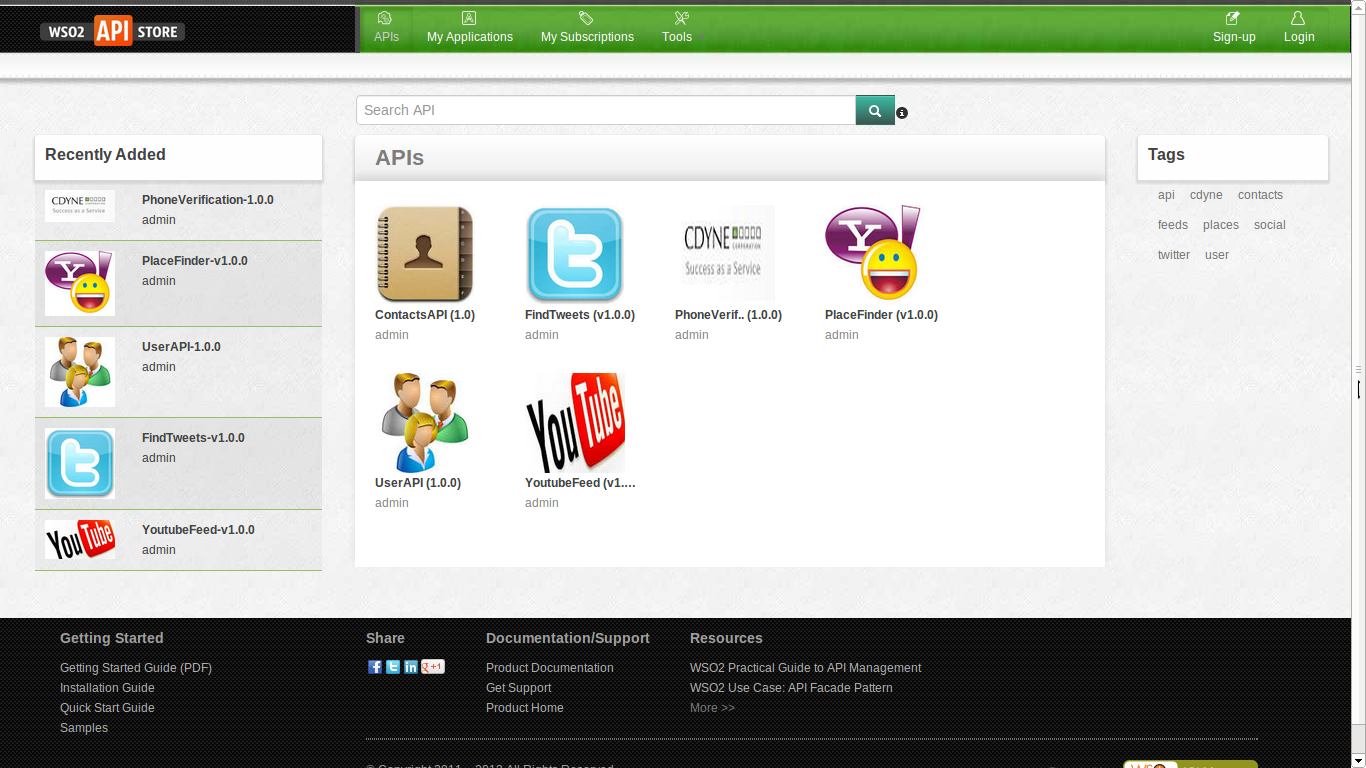The image size is (1366, 768).
Task: Open My Applications tab
Action: (x=469, y=28)
